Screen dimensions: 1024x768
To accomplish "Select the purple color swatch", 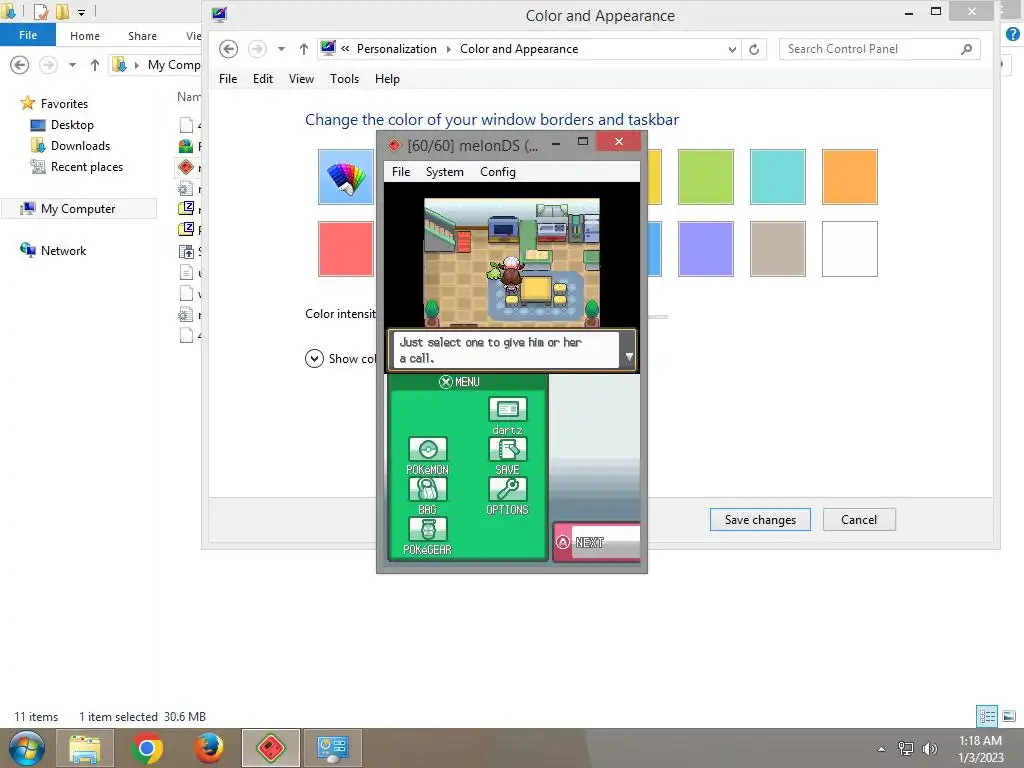I will [706, 249].
